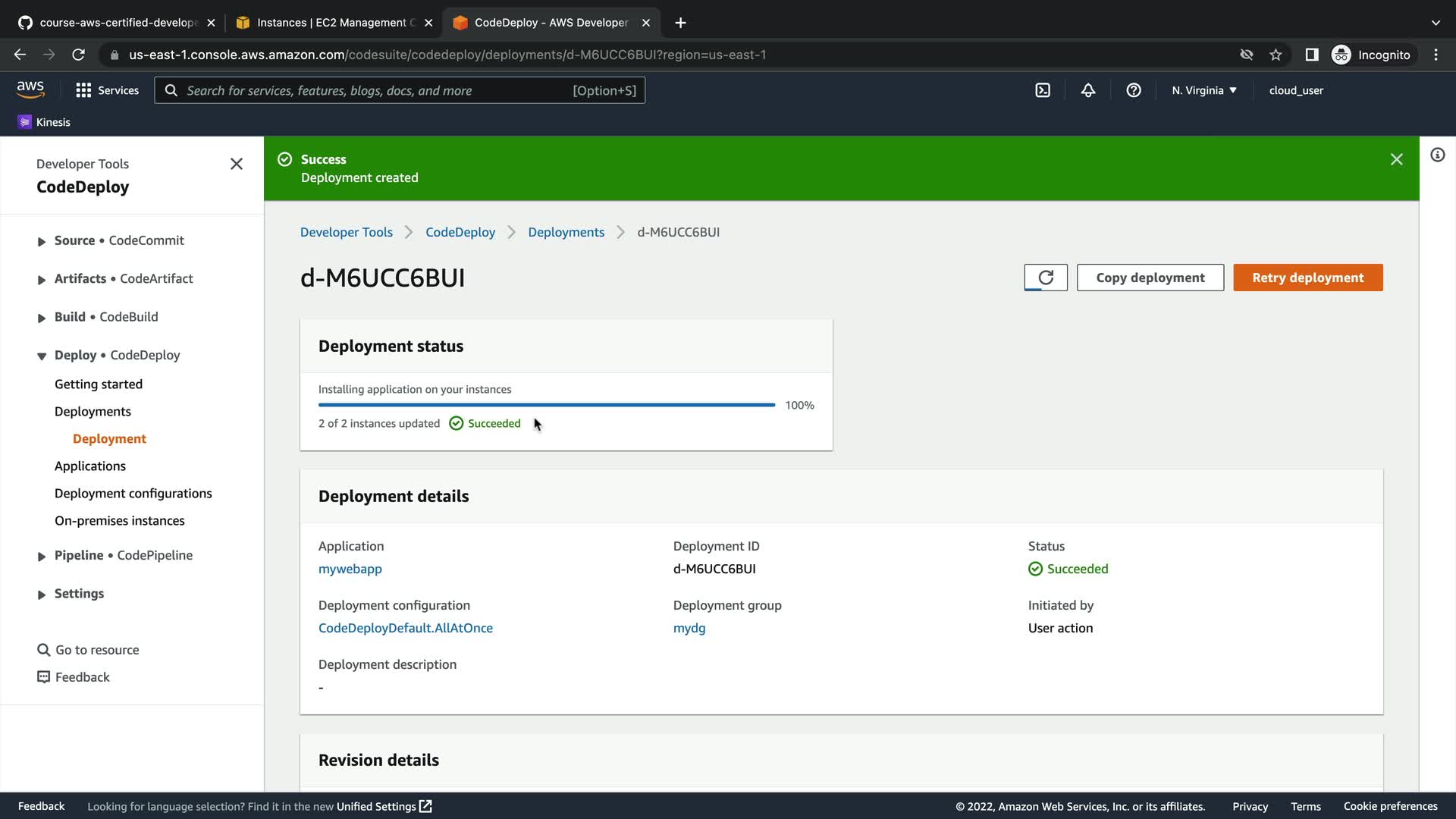Image resolution: width=1456 pixels, height=819 pixels.
Task: Open the info panel icon on right edge
Action: pyautogui.click(x=1437, y=155)
